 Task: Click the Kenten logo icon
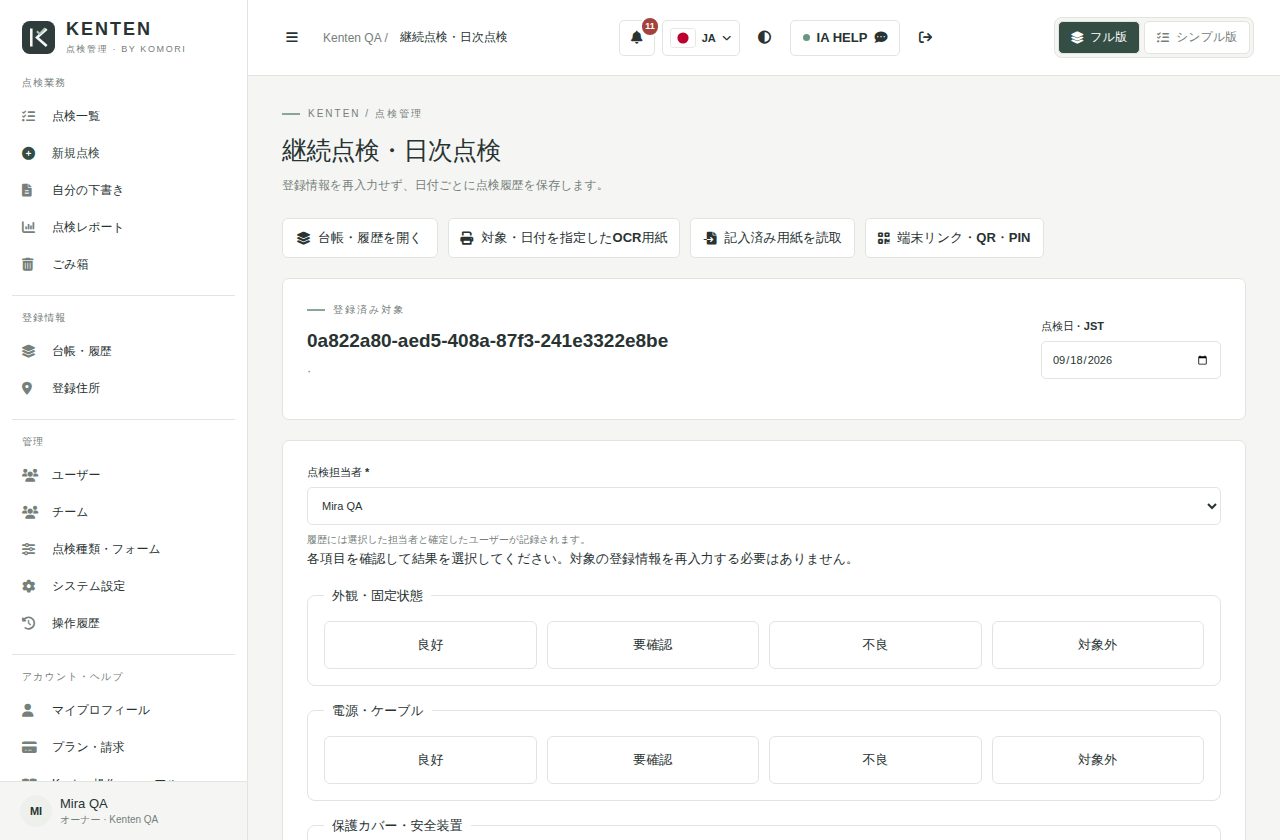(38, 37)
